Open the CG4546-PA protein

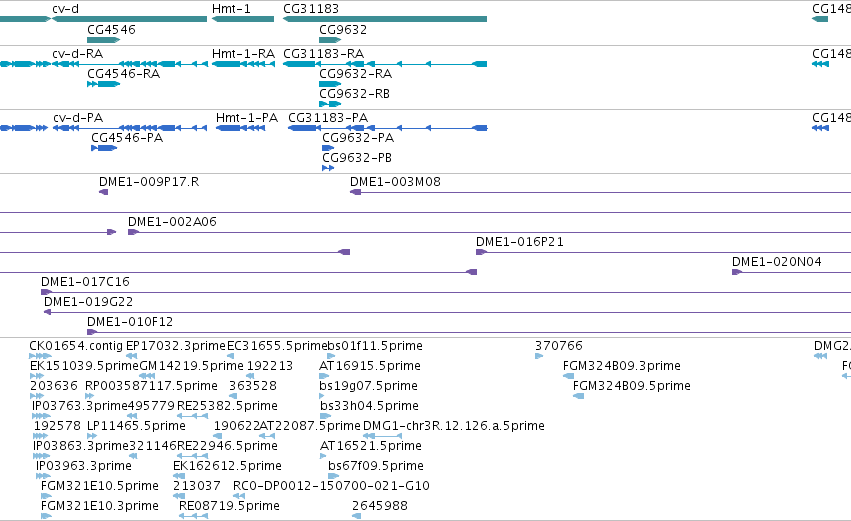[x=104, y=148]
